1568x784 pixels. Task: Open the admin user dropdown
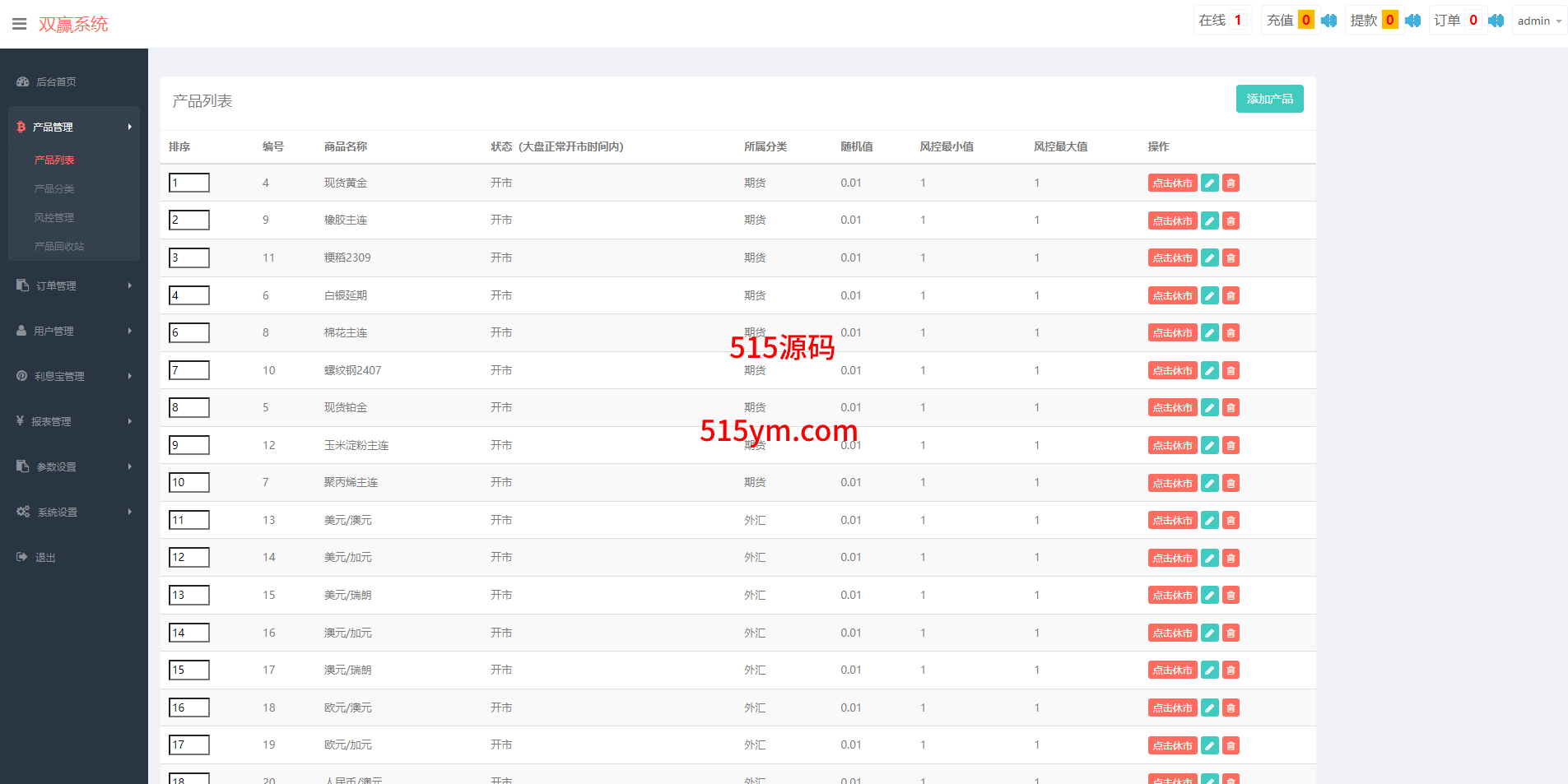[1538, 21]
